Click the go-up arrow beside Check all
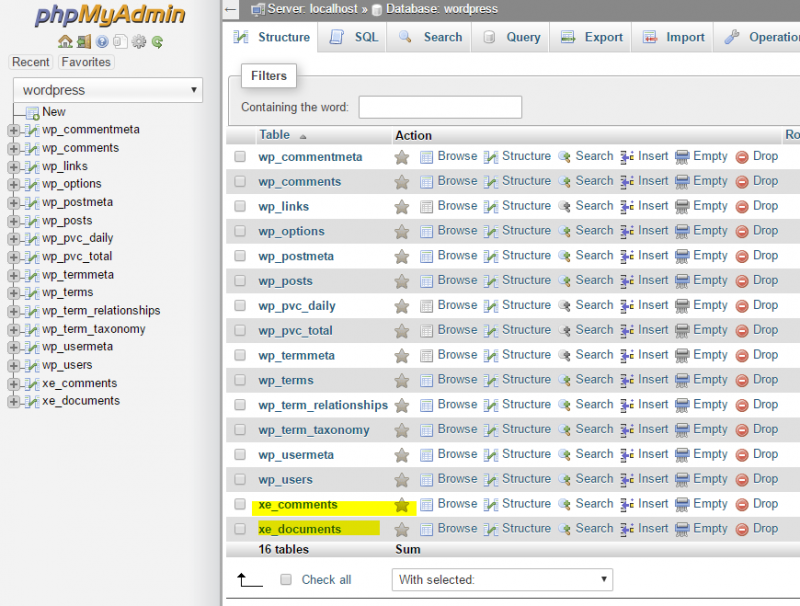Screen dimensions: 800x606 pos(250,580)
